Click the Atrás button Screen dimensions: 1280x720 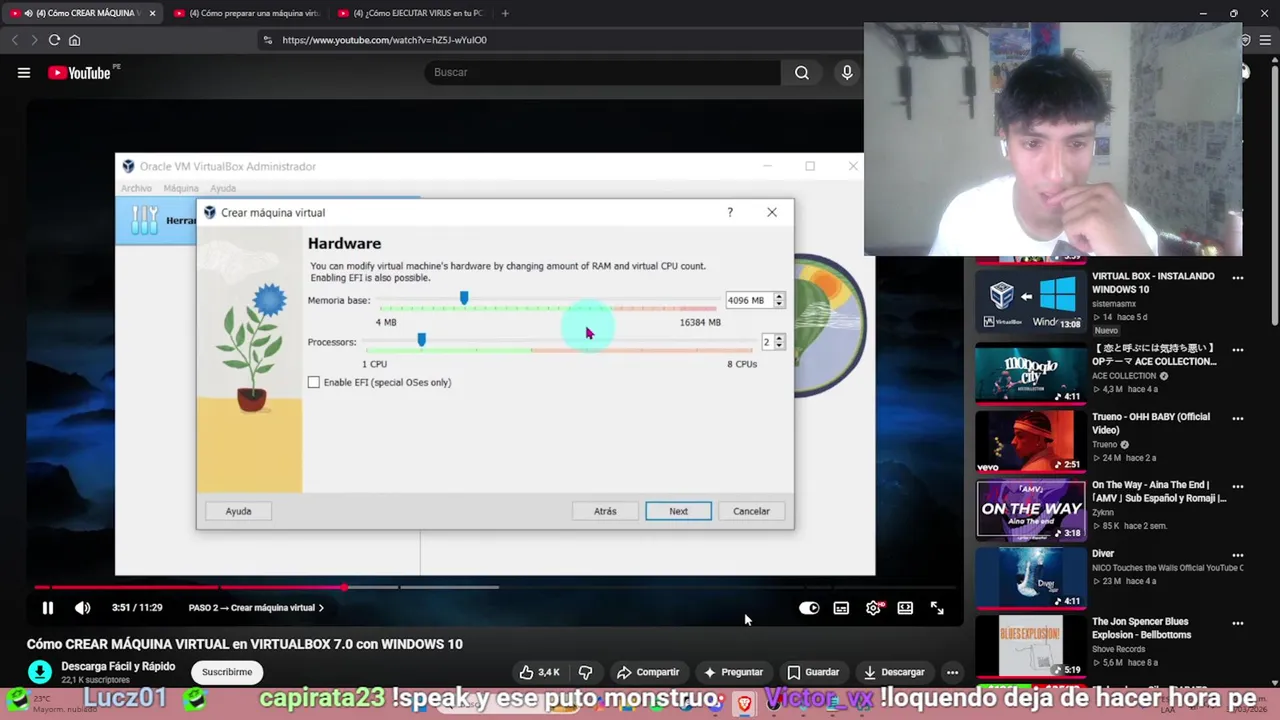point(605,511)
